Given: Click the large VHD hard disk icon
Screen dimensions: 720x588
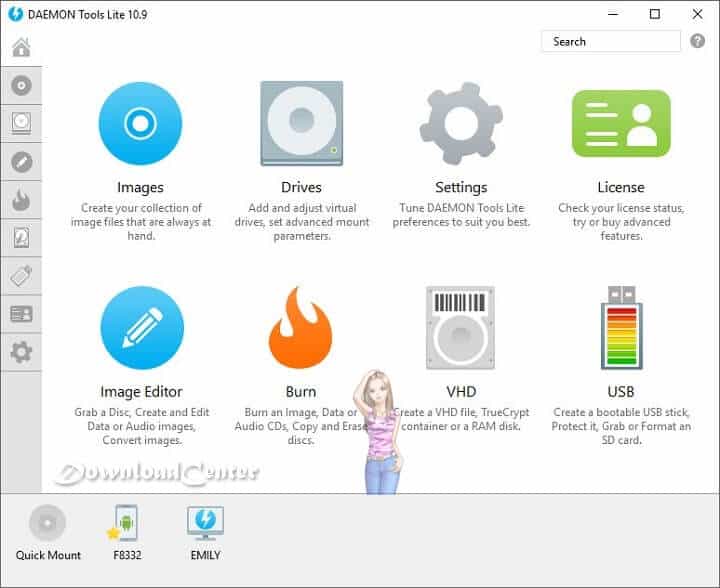Looking at the screenshot, I should pyautogui.click(x=461, y=328).
